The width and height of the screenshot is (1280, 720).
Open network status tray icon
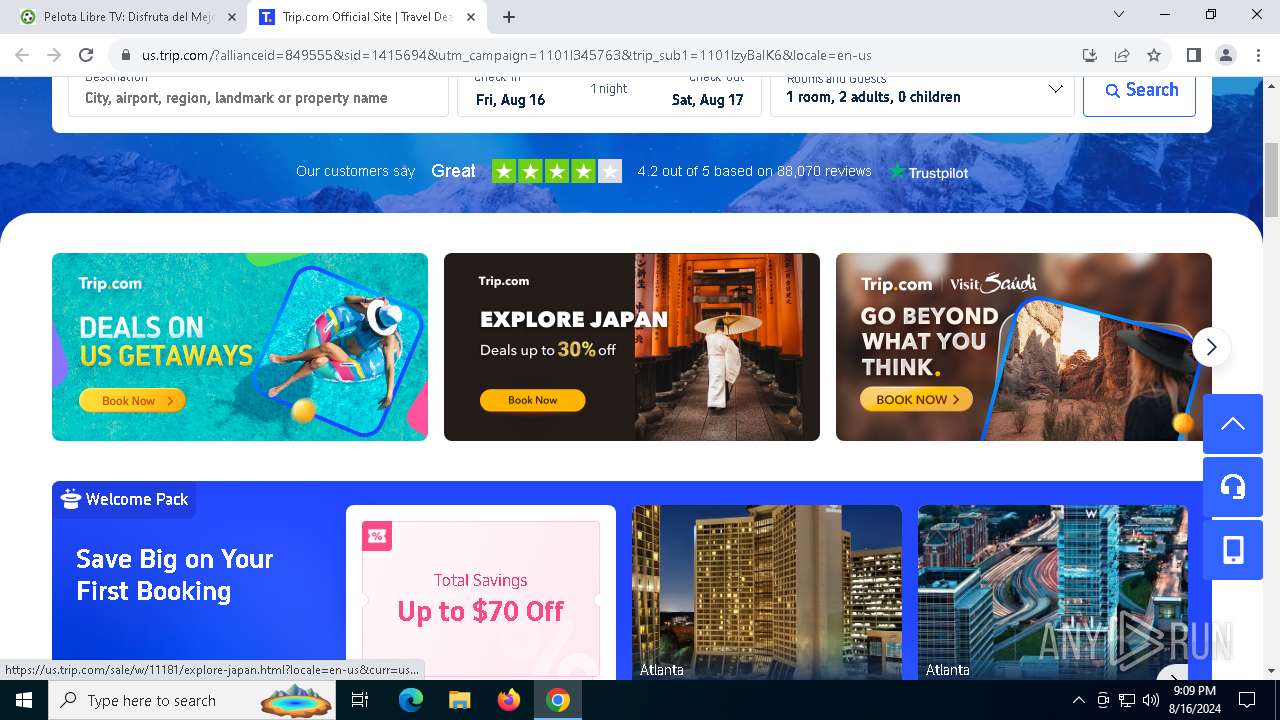tap(1127, 700)
